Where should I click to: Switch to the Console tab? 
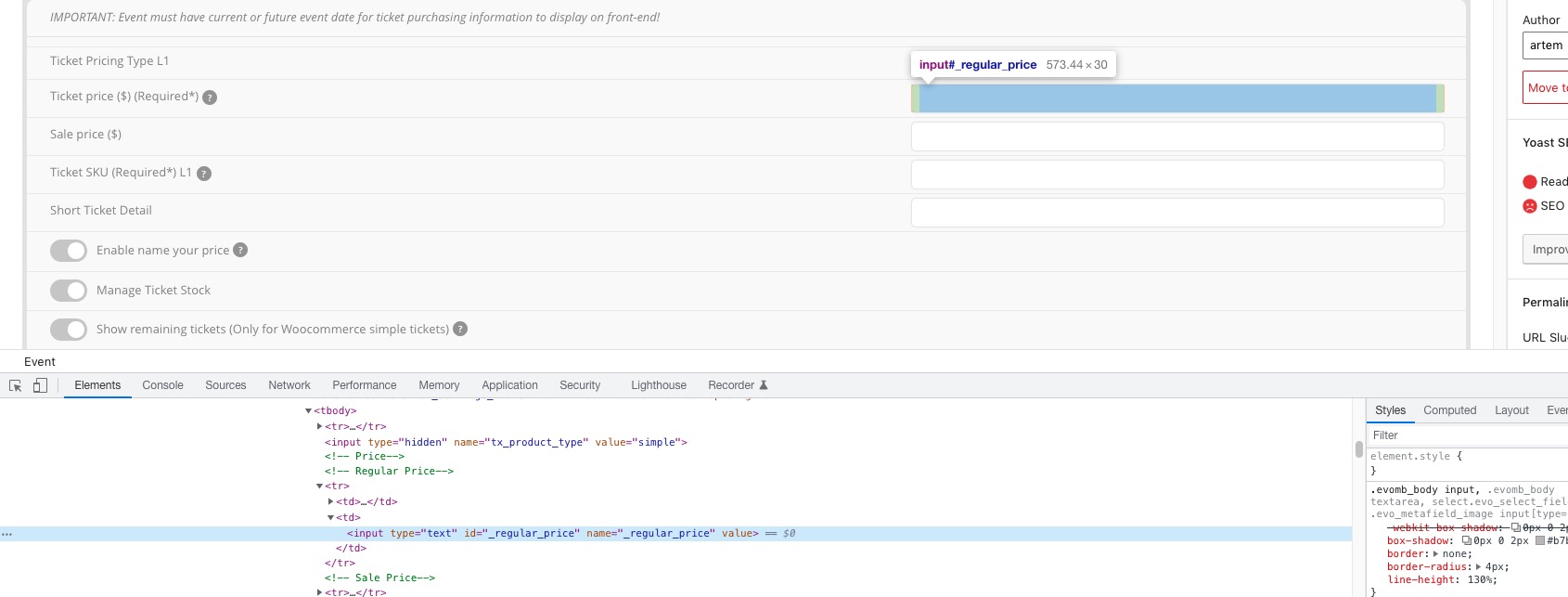pos(162,385)
